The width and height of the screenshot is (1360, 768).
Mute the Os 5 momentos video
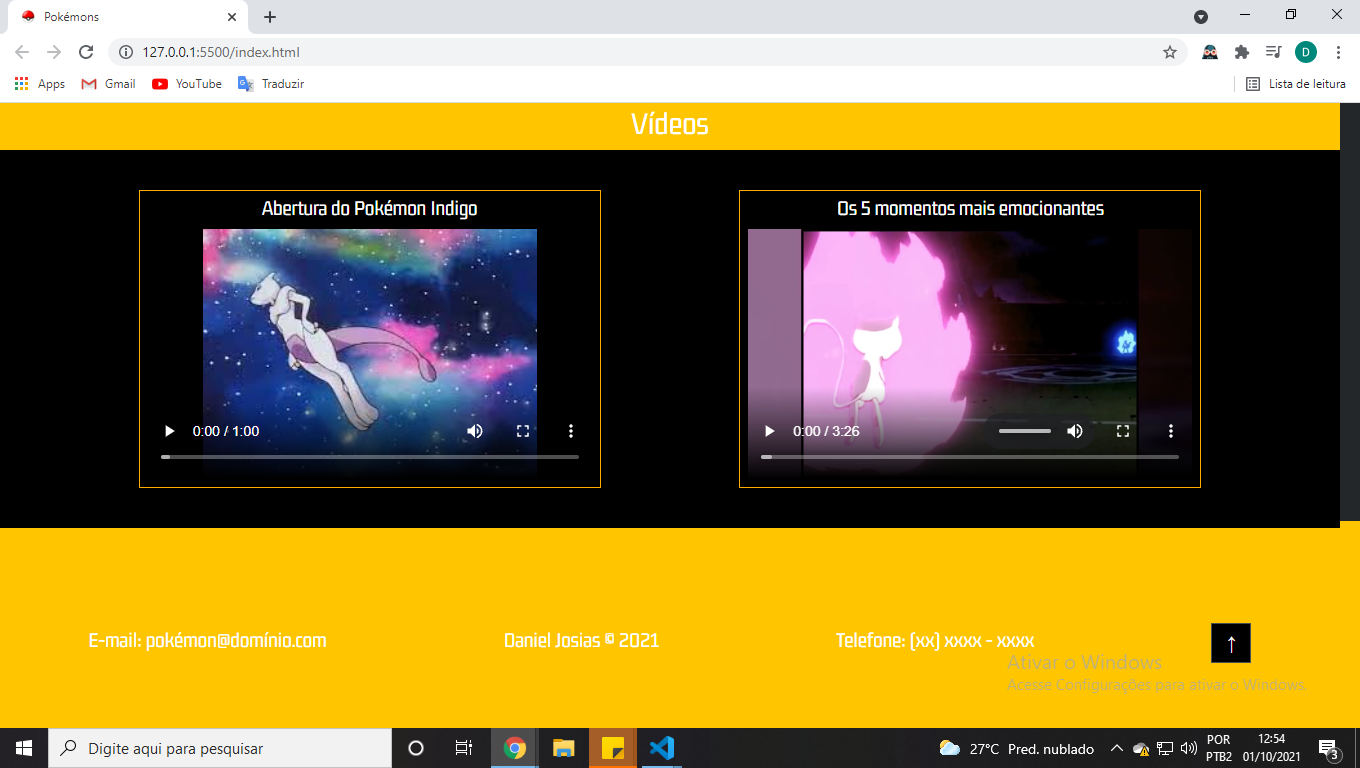point(1075,431)
